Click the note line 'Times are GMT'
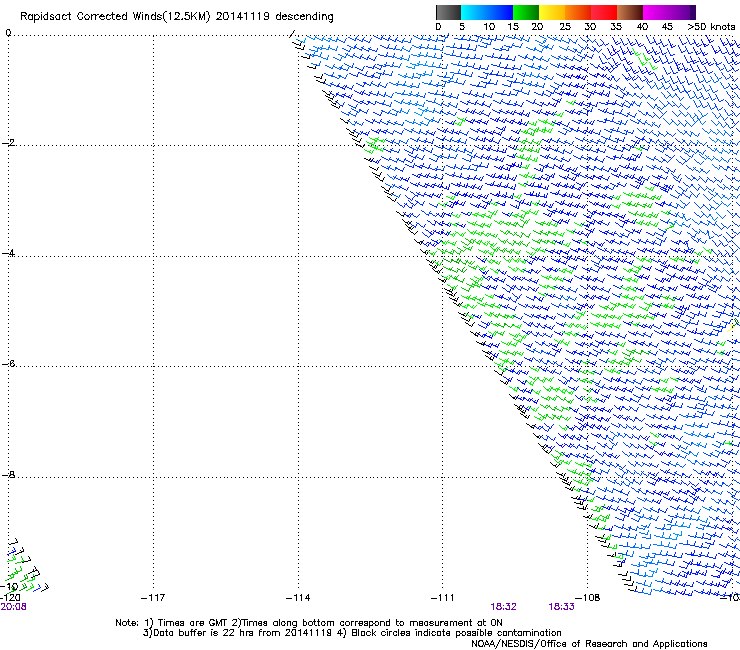This screenshot has height=650, width=740. pos(193,623)
